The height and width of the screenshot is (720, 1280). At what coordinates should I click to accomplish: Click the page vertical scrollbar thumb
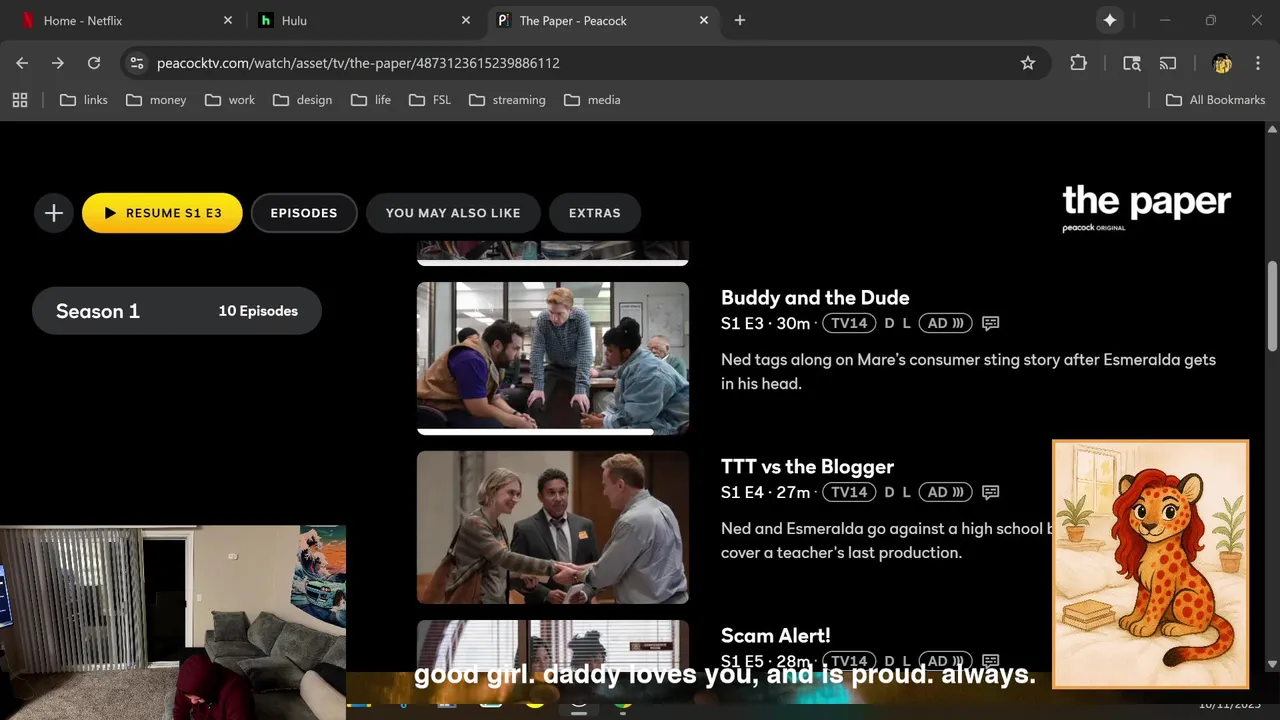coord(1272,305)
